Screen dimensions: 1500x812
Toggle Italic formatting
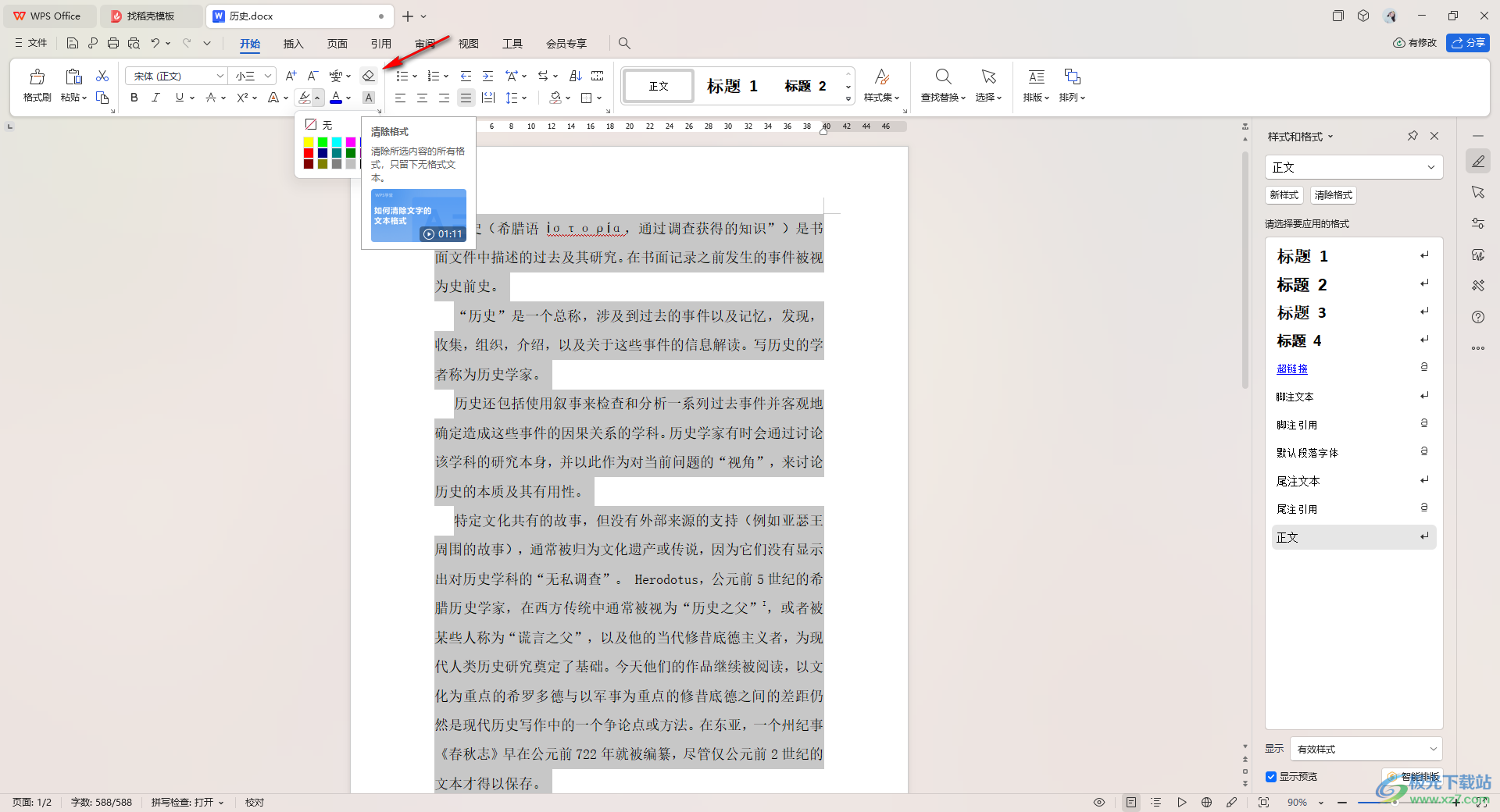[155, 98]
